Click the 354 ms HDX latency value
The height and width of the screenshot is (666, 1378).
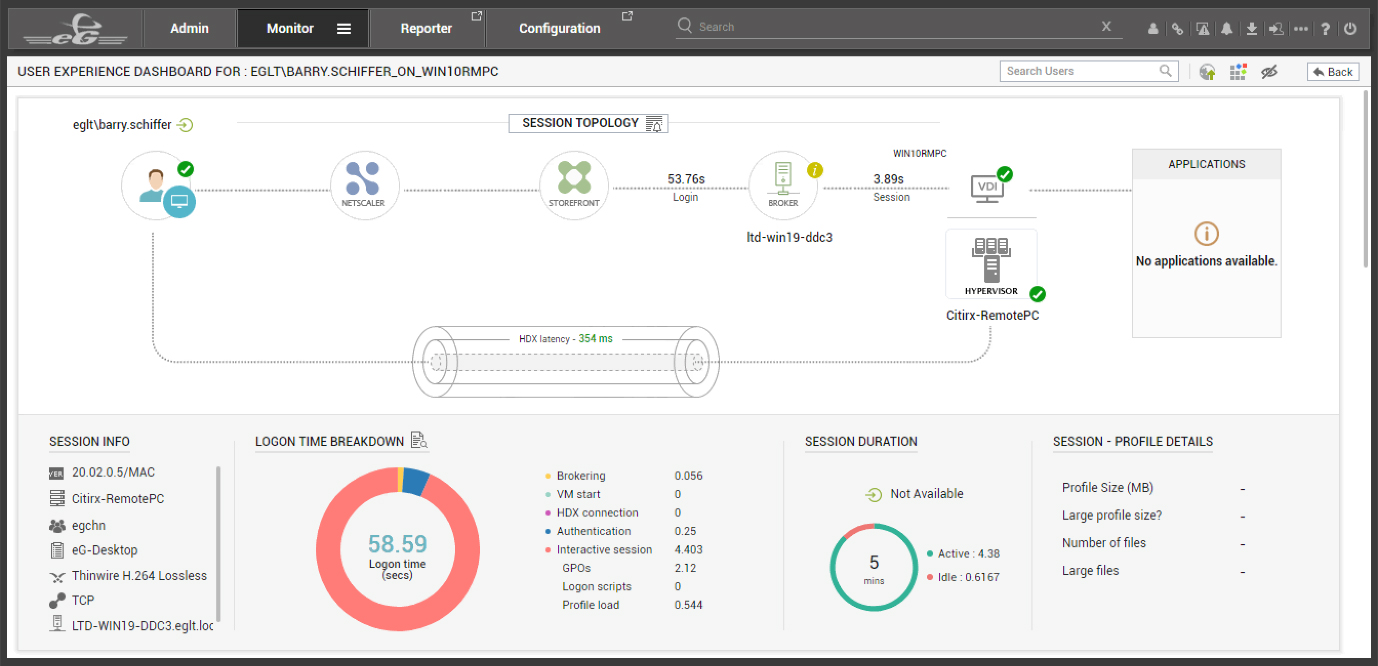click(595, 338)
